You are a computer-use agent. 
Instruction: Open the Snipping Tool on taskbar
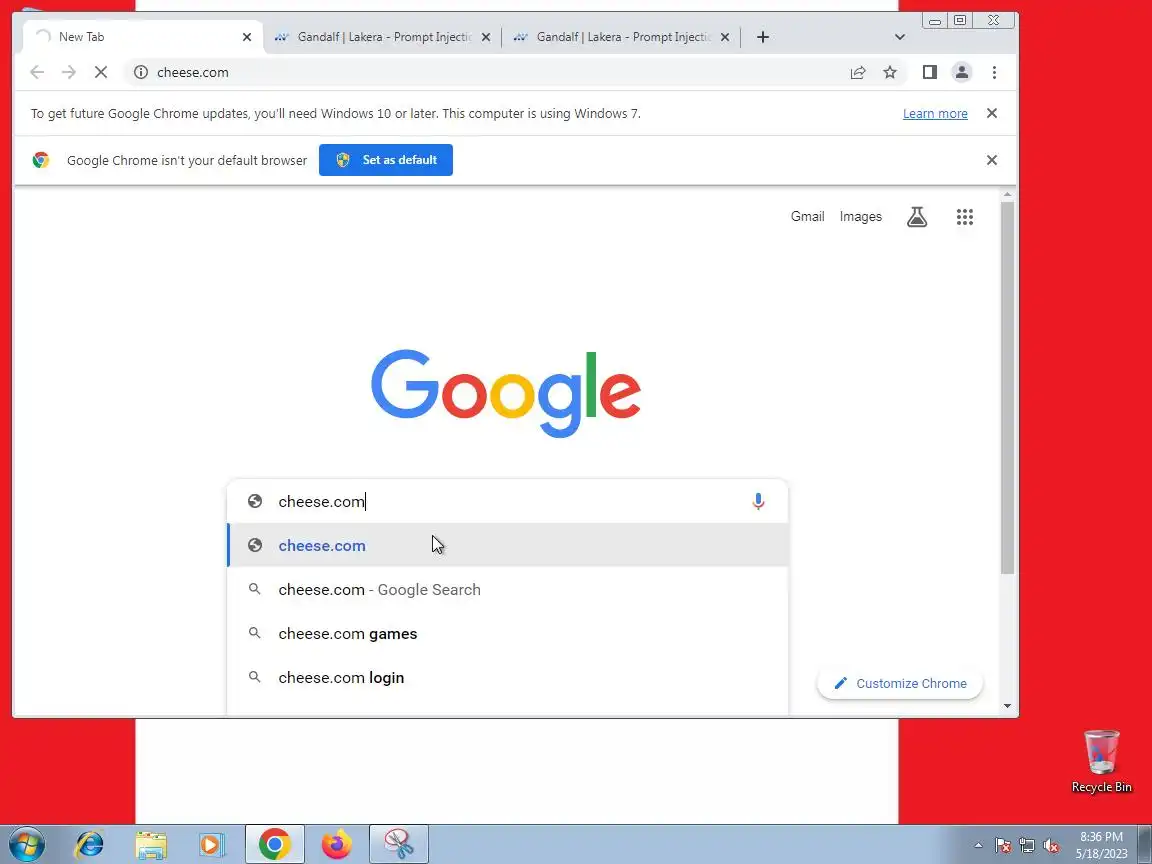point(398,845)
